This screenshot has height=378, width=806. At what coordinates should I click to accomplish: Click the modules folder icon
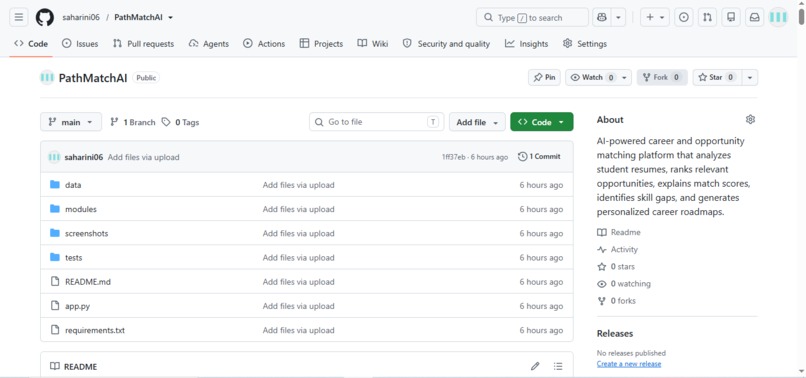tap(55, 209)
